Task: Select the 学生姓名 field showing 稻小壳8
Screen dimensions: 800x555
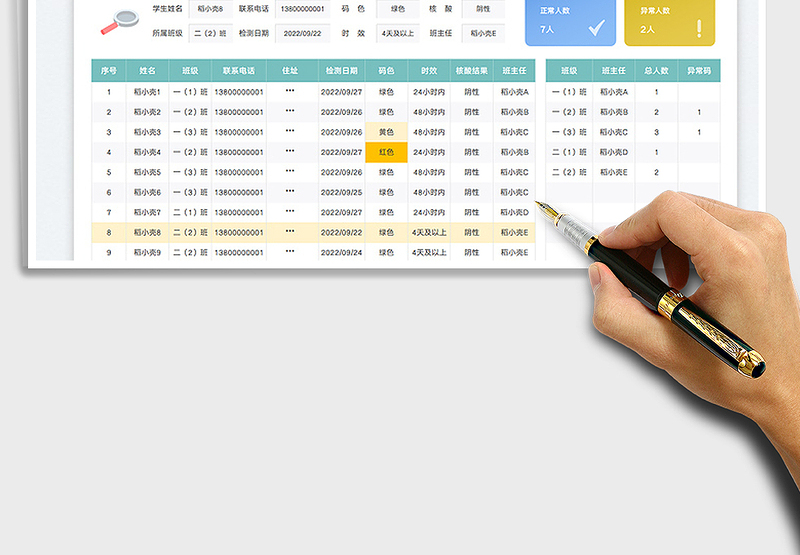Action: pyautogui.click(x=208, y=8)
